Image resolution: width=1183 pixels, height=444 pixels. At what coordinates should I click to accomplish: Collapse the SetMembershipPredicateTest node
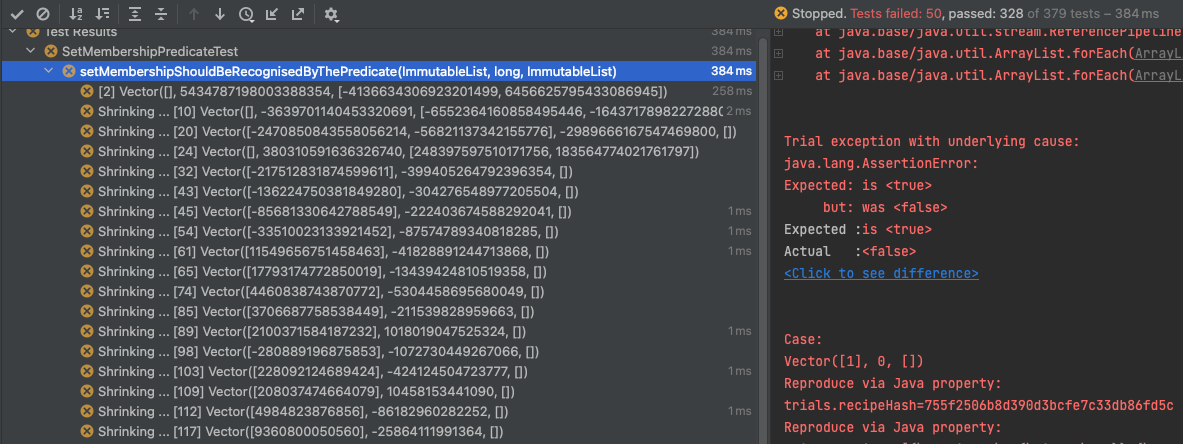coord(32,51)
